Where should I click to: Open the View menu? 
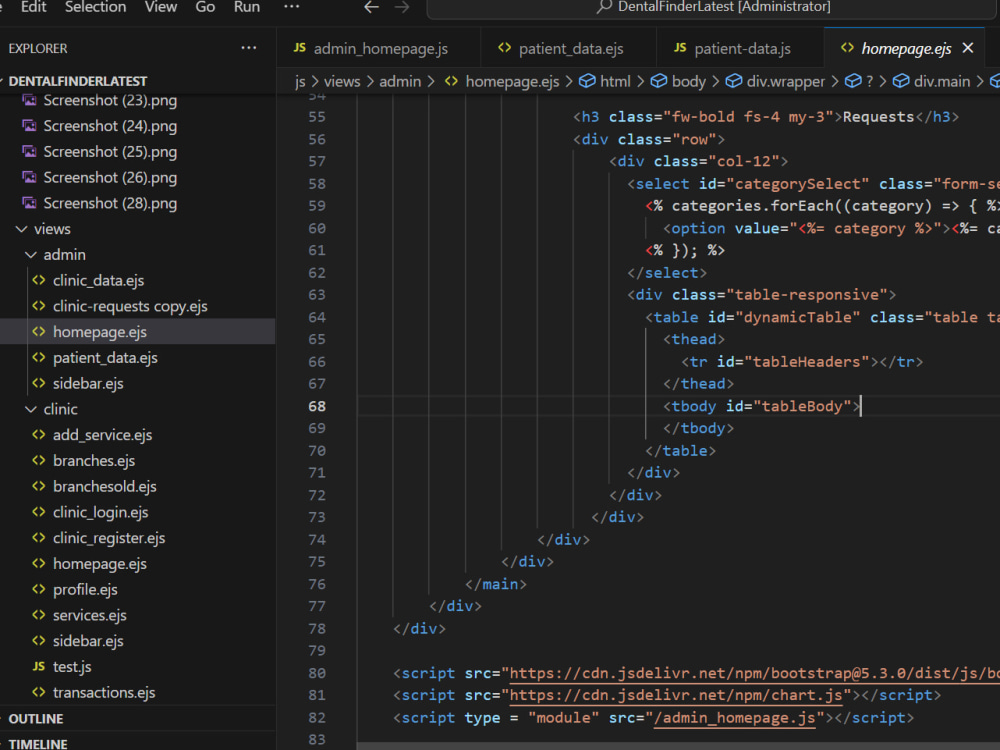click(161, 7)
